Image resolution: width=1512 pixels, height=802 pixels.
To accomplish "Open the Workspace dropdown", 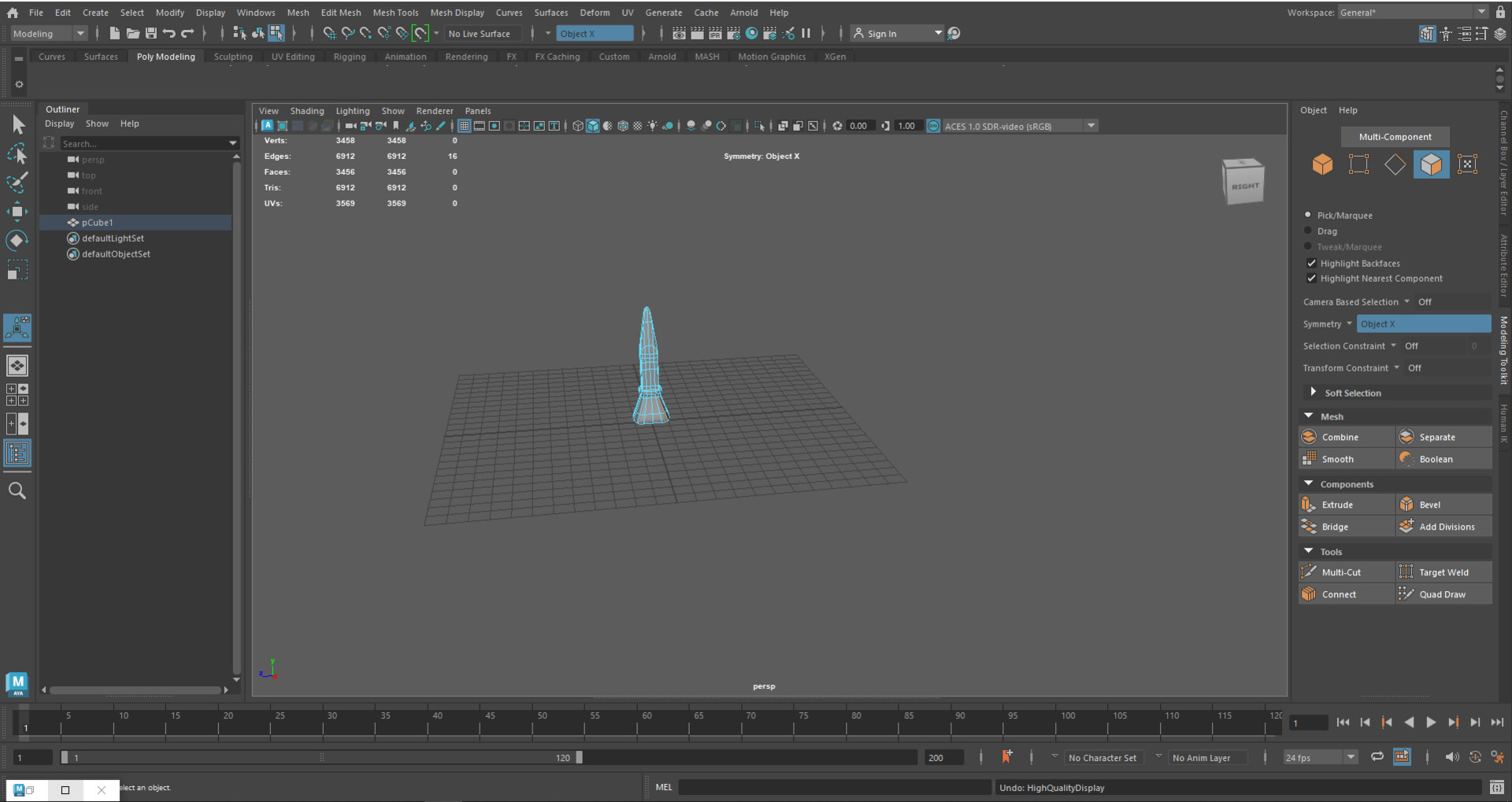I will tap(1482, 11).
